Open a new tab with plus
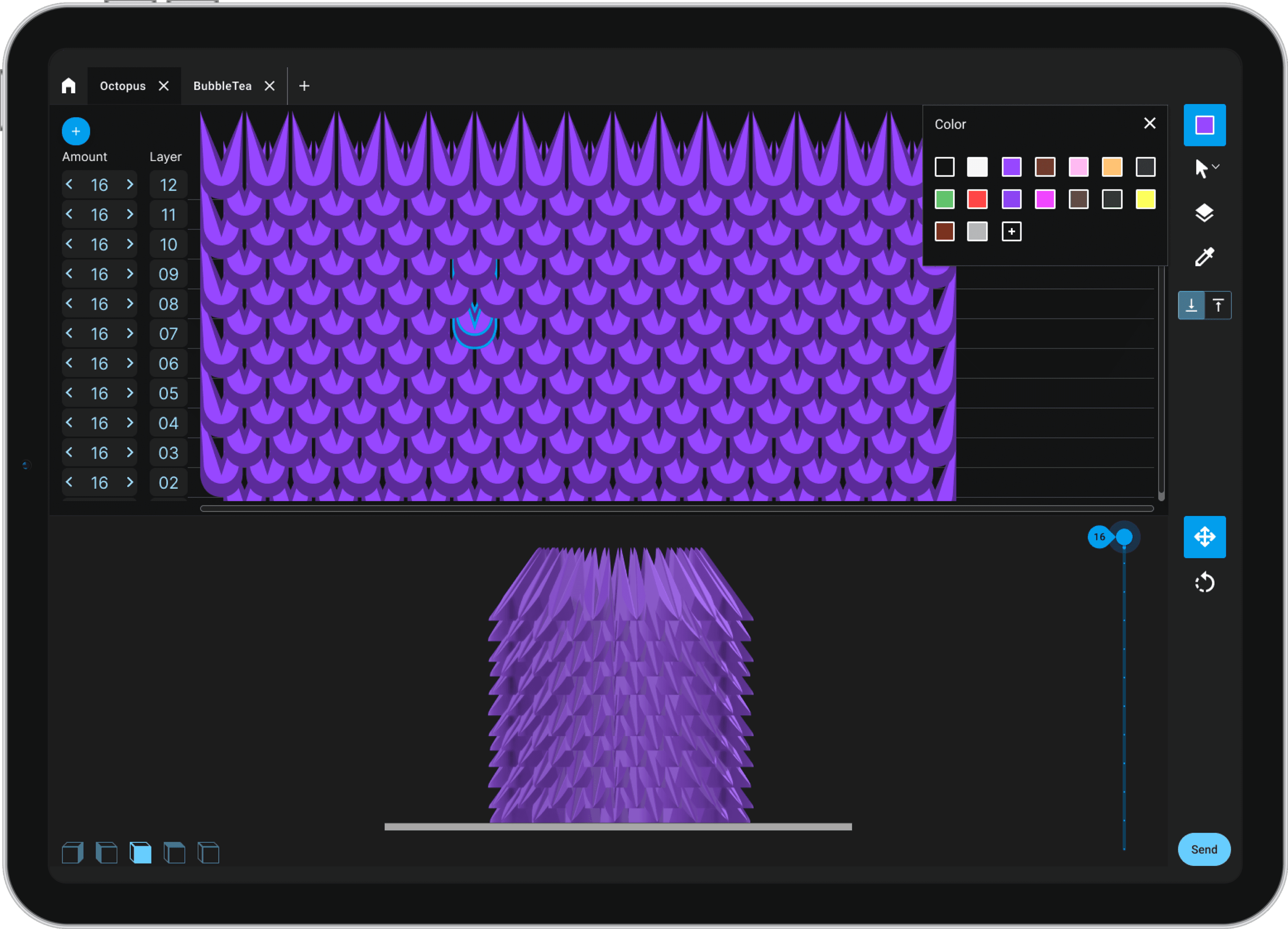Image resolution: width=1288 pixels, height=929 pixels. point(304,86)
